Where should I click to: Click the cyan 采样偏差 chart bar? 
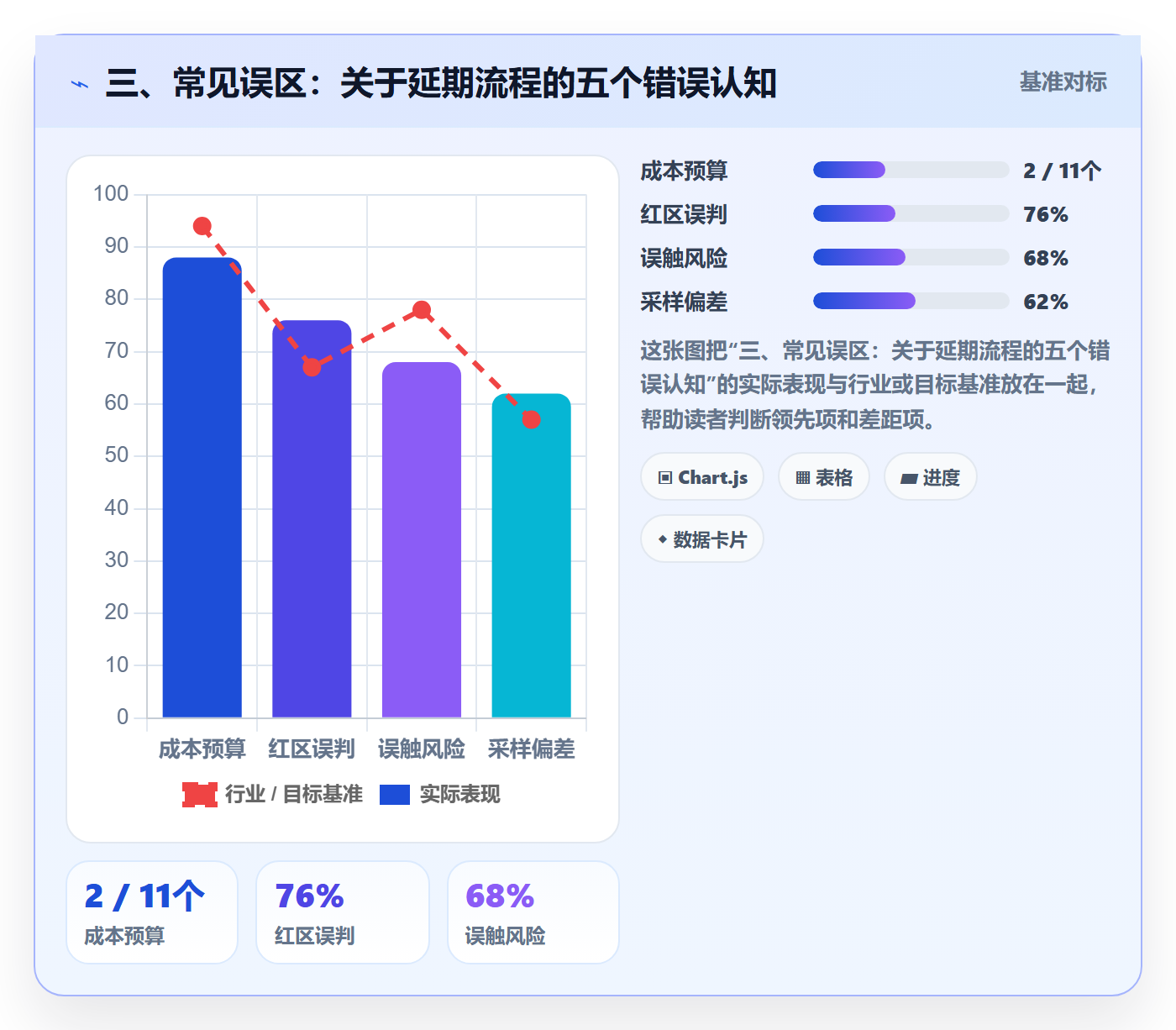click(531, 555)
